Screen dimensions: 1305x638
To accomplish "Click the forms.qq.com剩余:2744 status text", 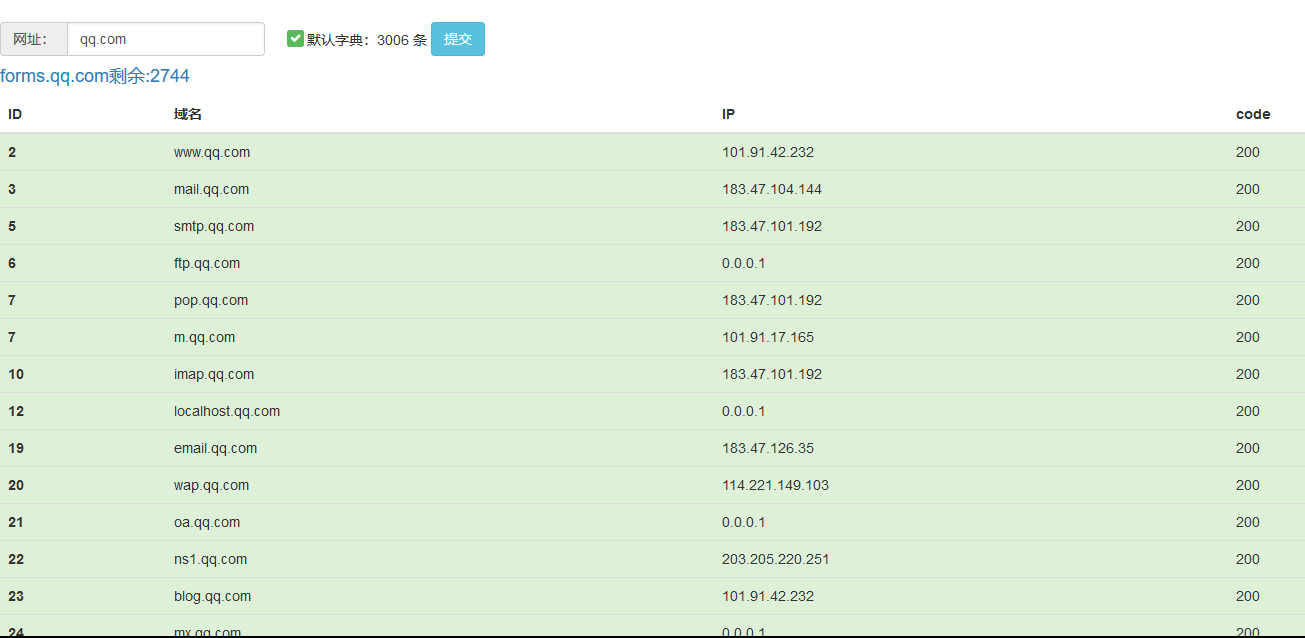I will (x=95, y=76).
